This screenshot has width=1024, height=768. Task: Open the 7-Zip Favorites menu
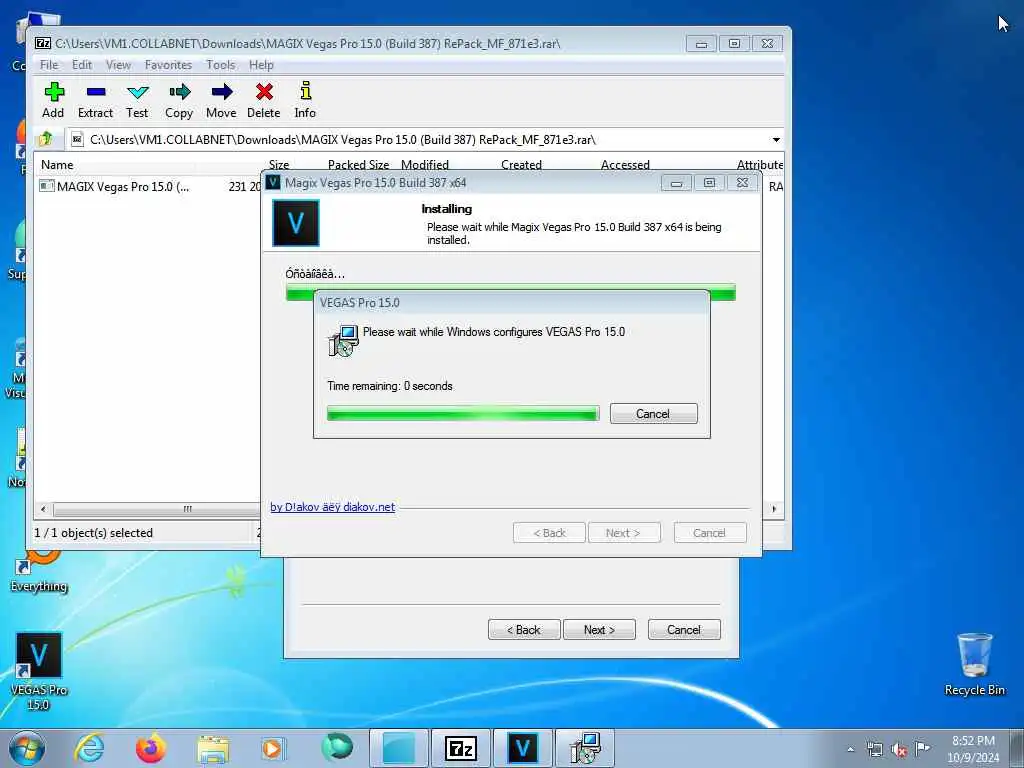(x=168, y=65)
